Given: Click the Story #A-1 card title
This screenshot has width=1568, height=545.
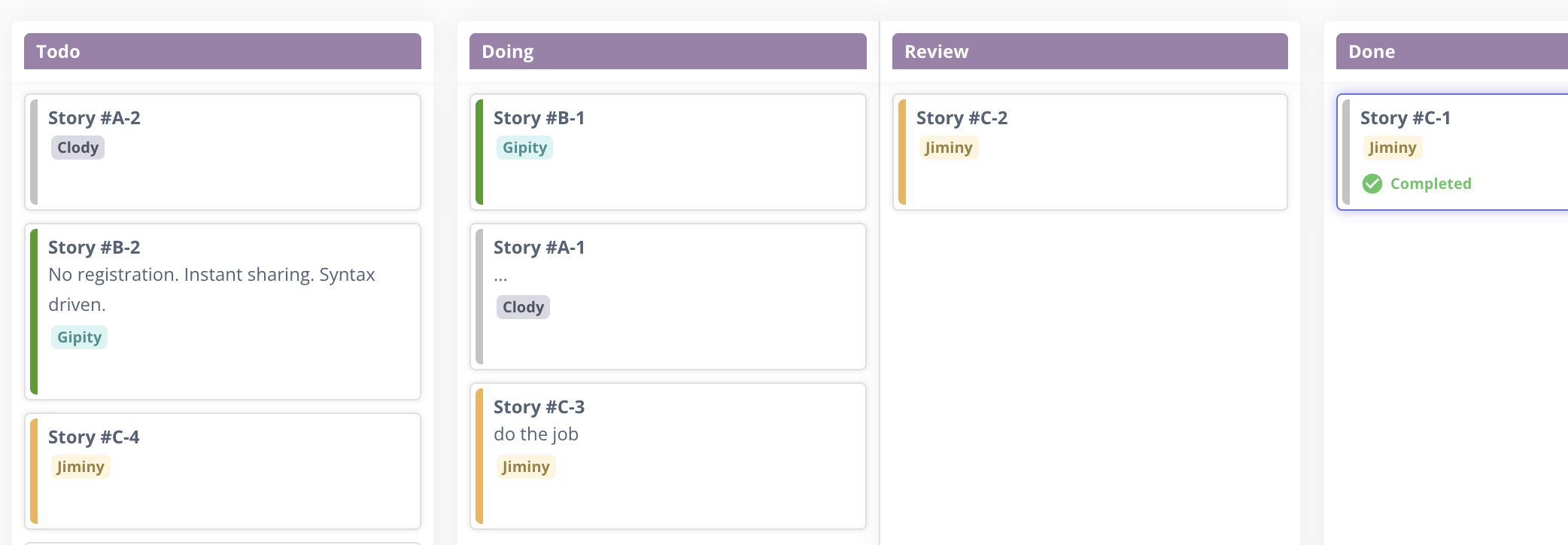Looking at the screenshot, I should click(539, 248).
